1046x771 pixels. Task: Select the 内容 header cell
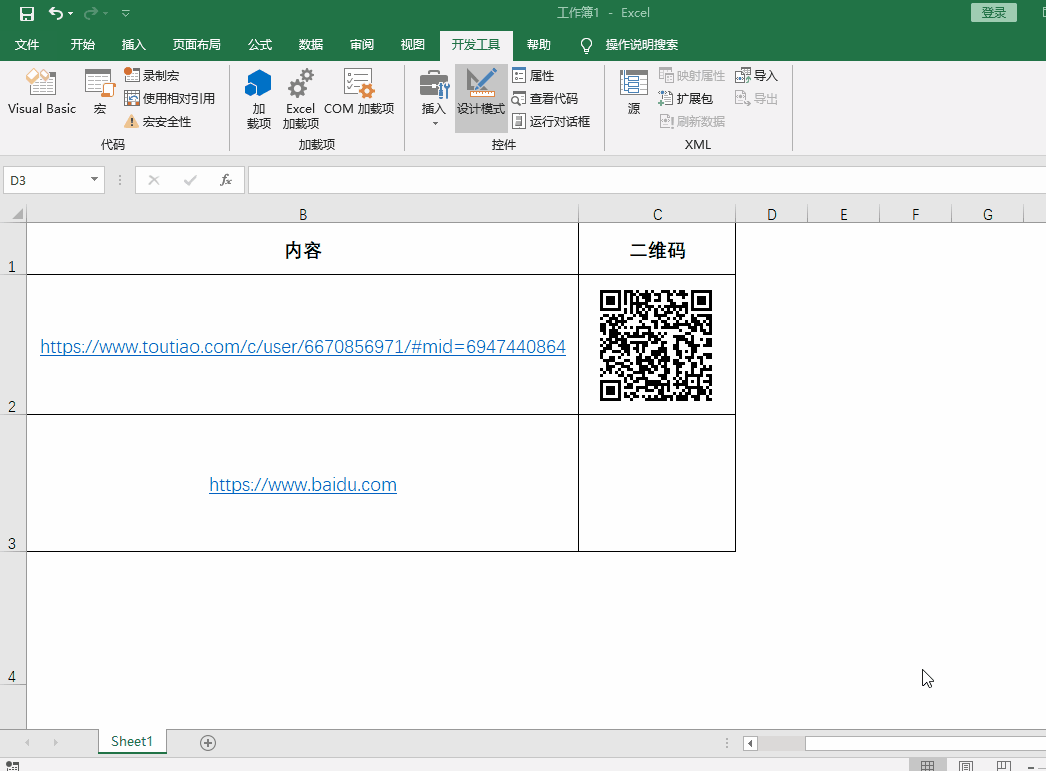(x=303, y=249)
